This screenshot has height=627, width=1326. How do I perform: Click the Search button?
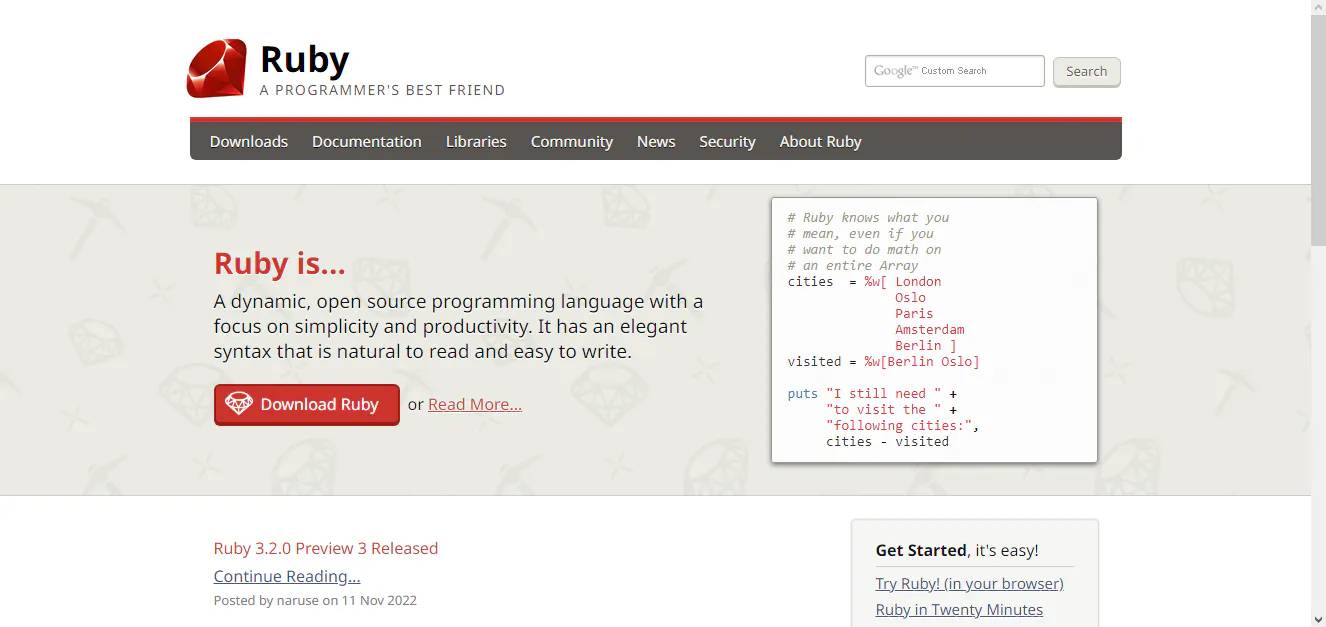[x=1086, y=71]
